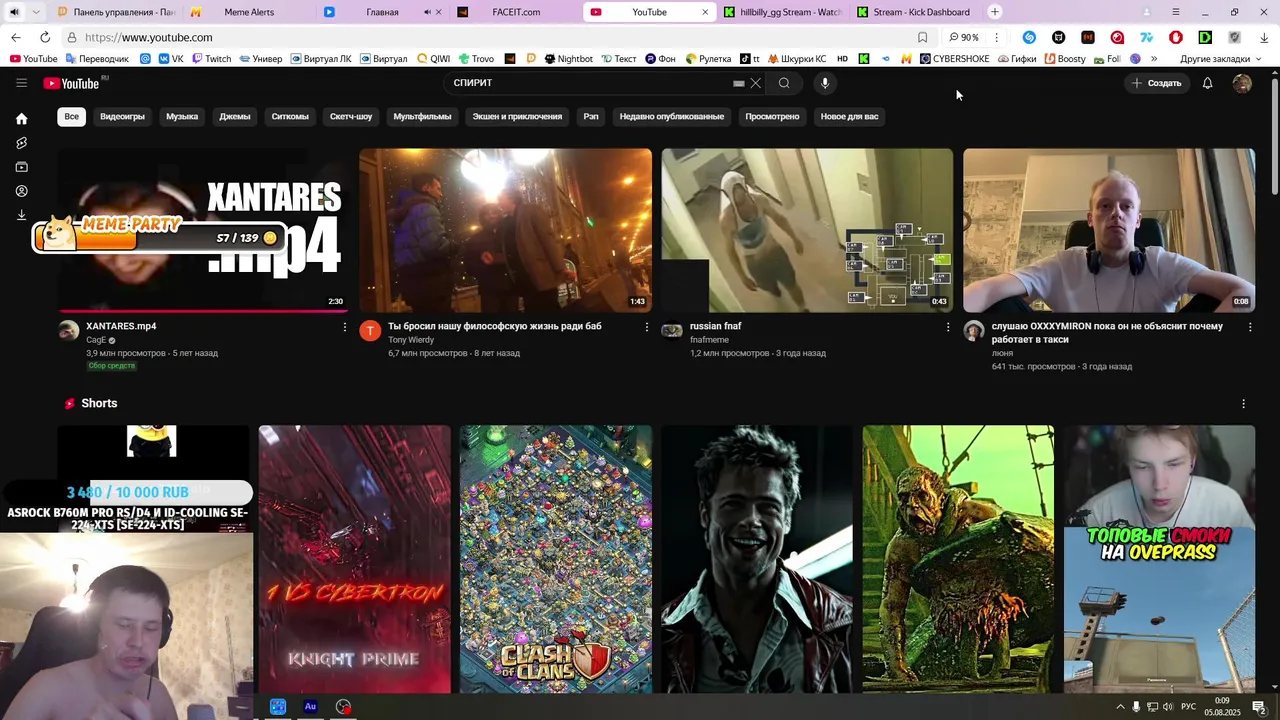
Task: Open the russian fnaf video thumbnail
Action: point(807,230)
